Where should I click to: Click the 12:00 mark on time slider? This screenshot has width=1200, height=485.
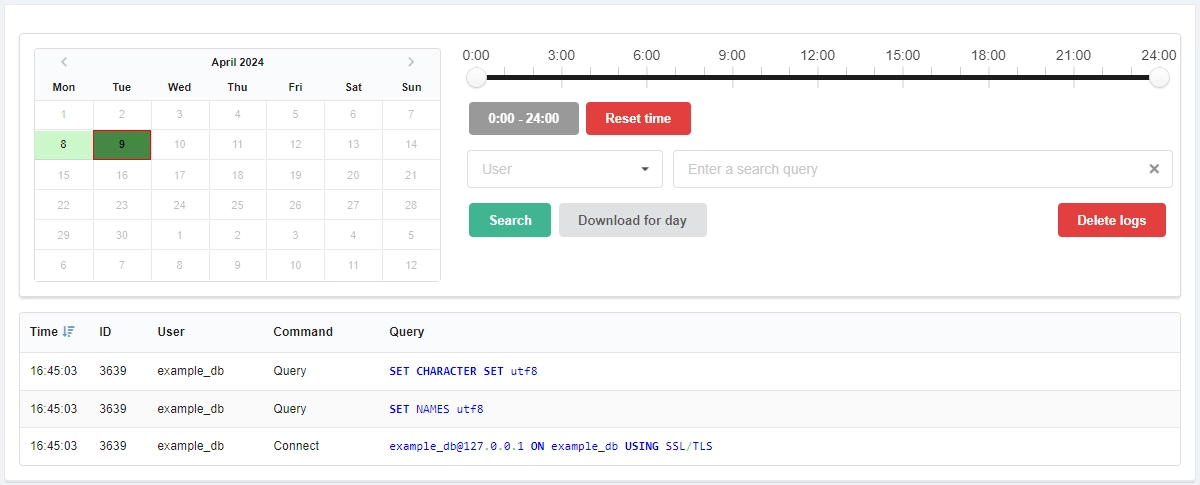pyautogui.click(x=818, y=77)
